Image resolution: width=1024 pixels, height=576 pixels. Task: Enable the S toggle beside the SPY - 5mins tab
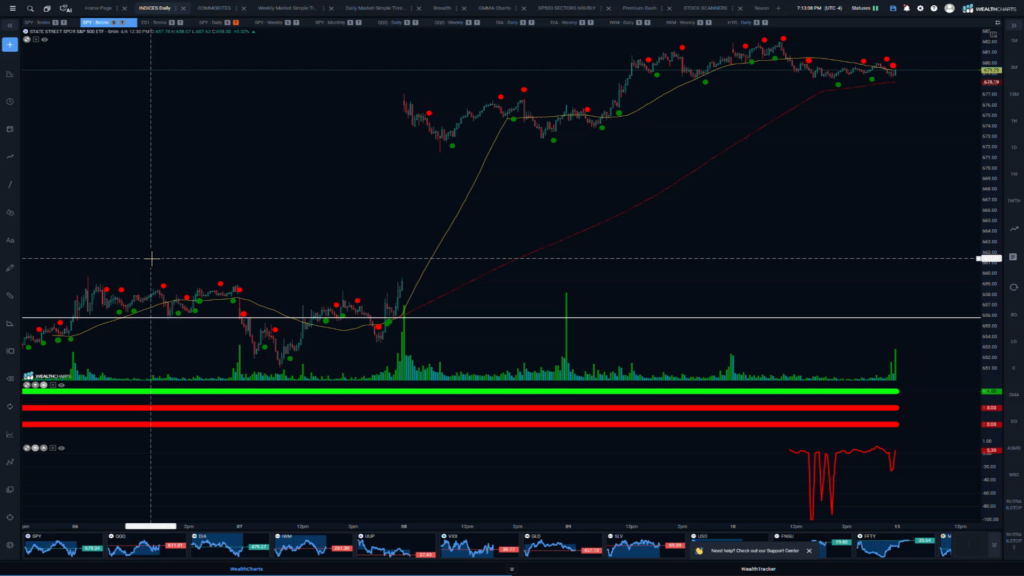tap(55, 22)
